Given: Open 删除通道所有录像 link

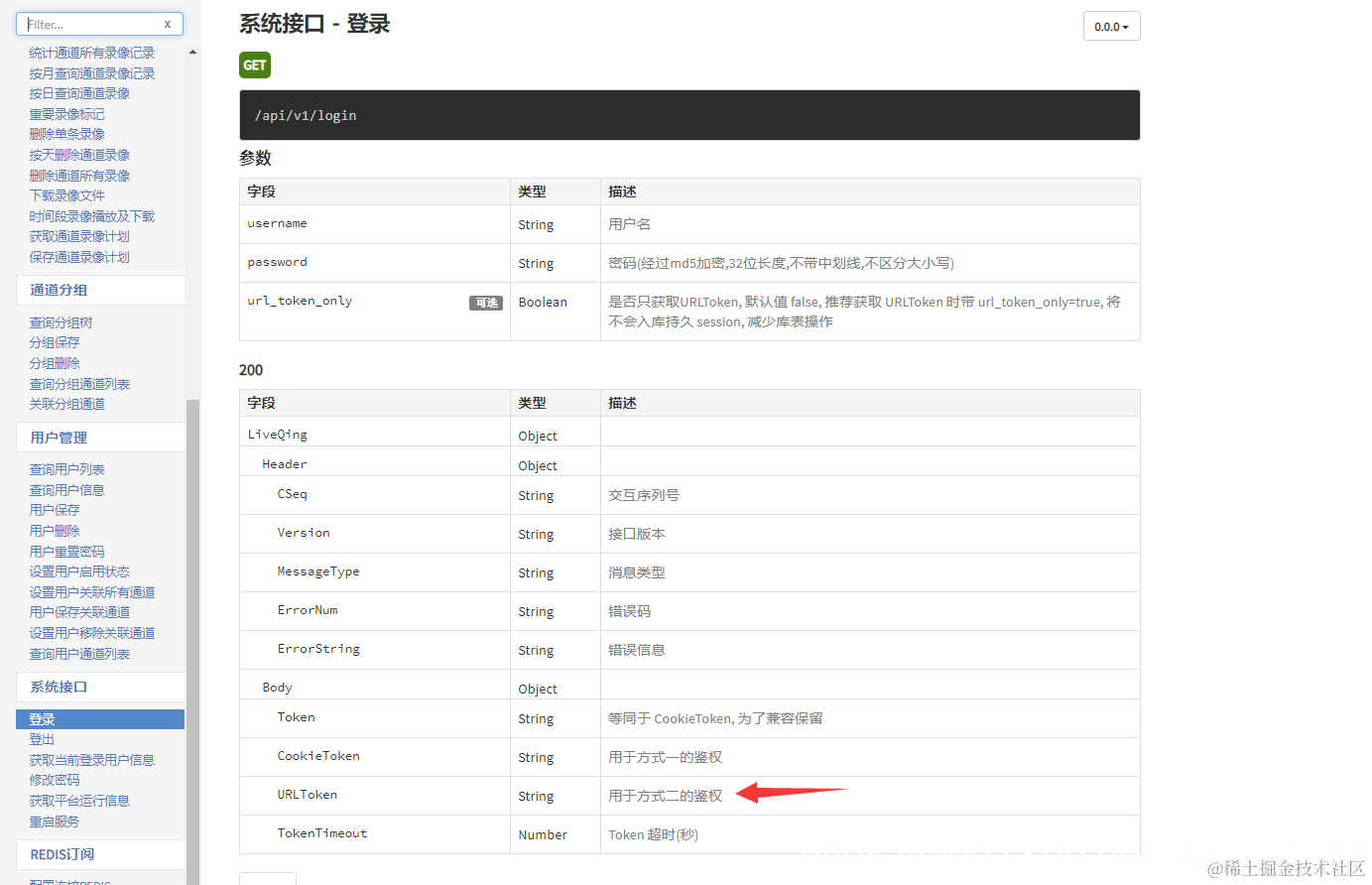Looking at the screenshot, I should [x=79, y=176].
